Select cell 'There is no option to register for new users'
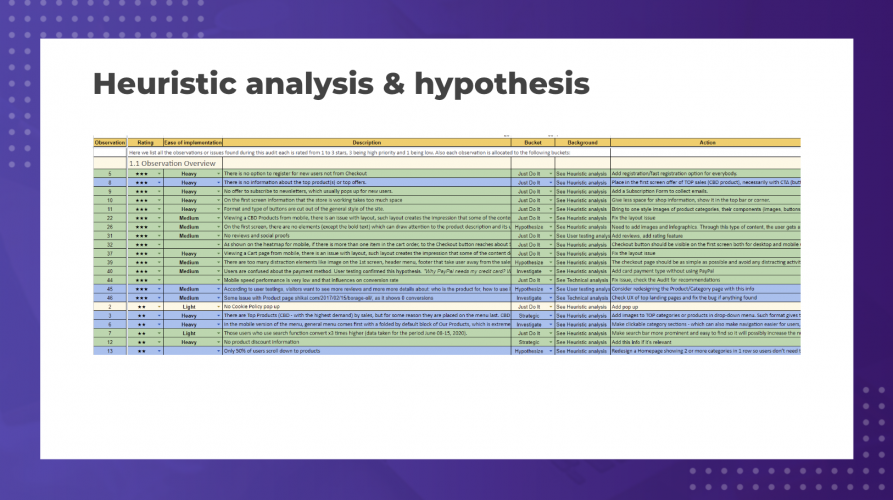 coord(367,174)
